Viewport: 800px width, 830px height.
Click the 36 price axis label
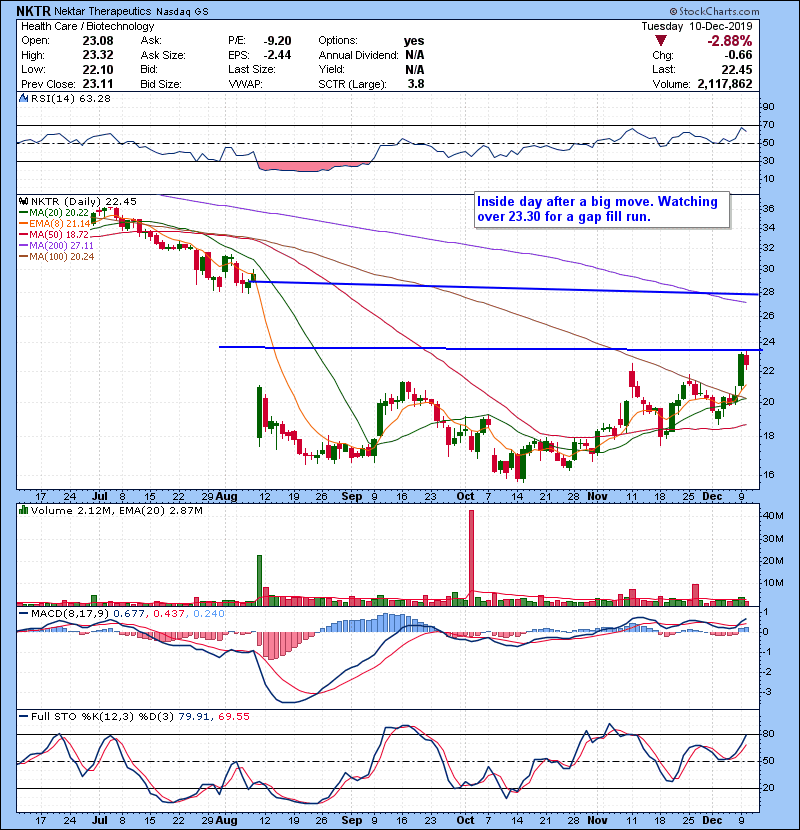point(768,209)
